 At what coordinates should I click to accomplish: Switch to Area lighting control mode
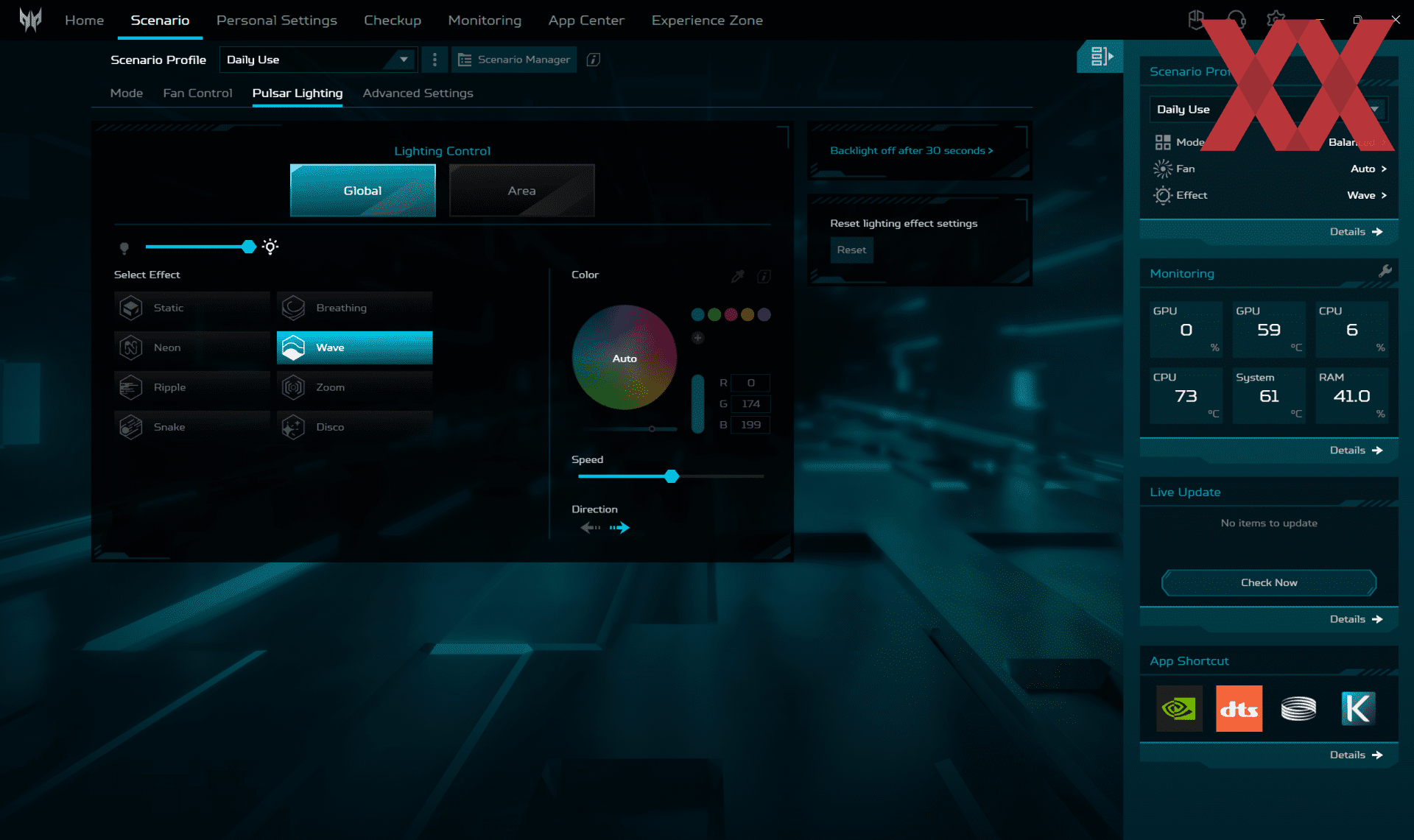(521, 191)
